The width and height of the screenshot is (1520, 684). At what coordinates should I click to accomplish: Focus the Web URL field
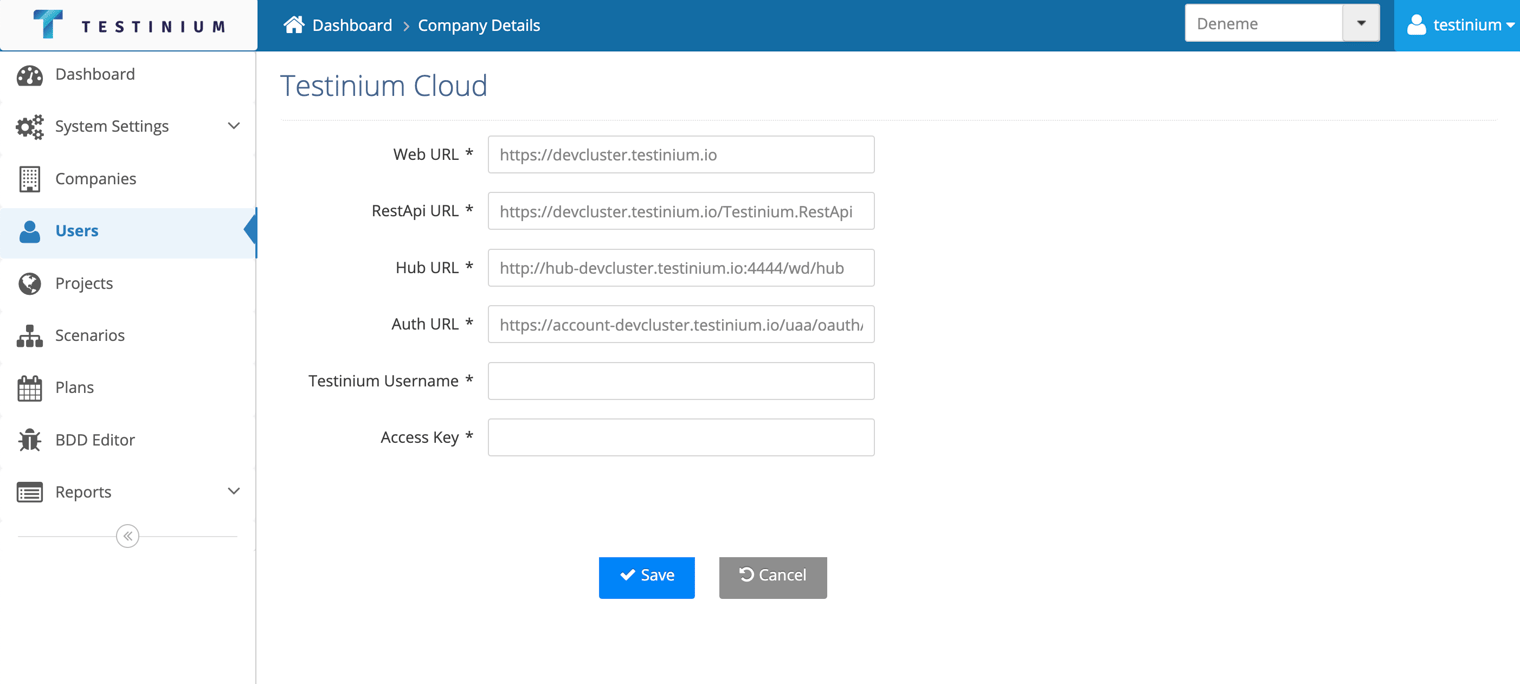coord(681,155)
